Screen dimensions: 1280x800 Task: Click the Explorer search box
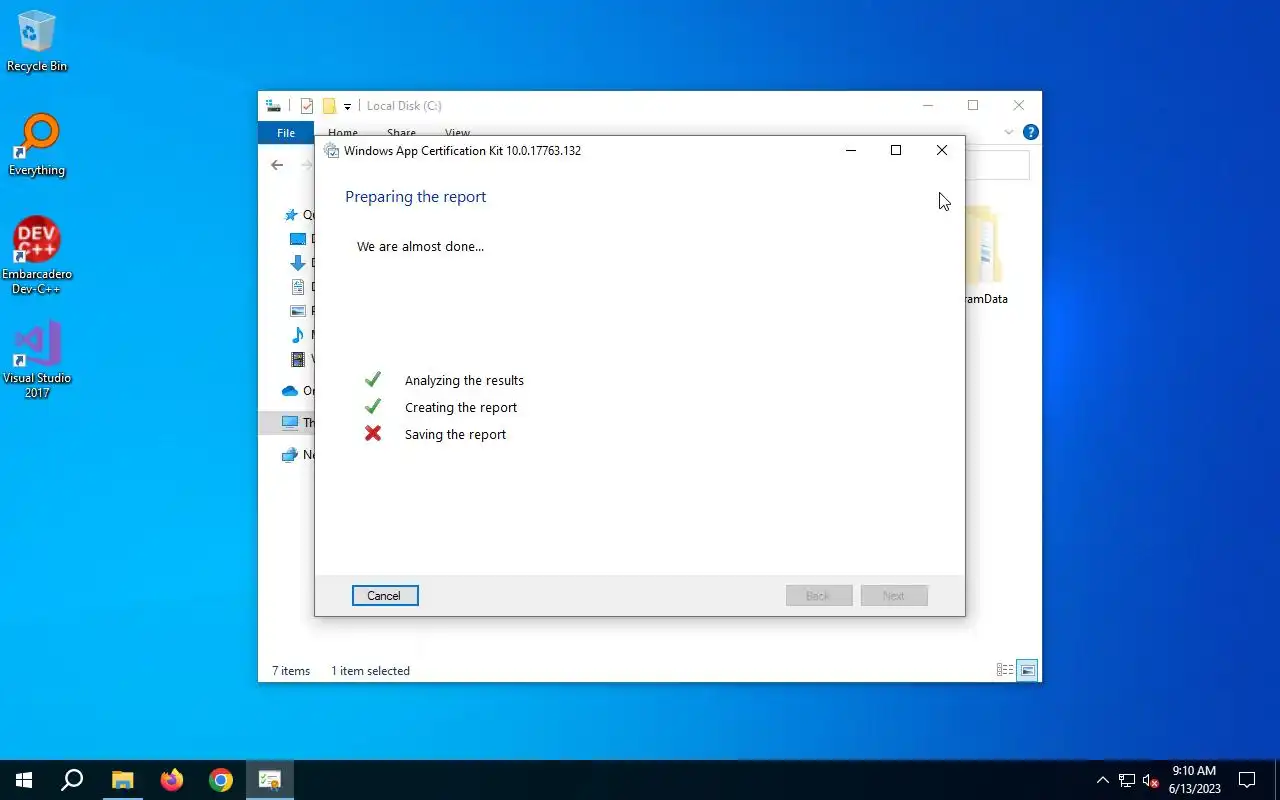point(997,165)
